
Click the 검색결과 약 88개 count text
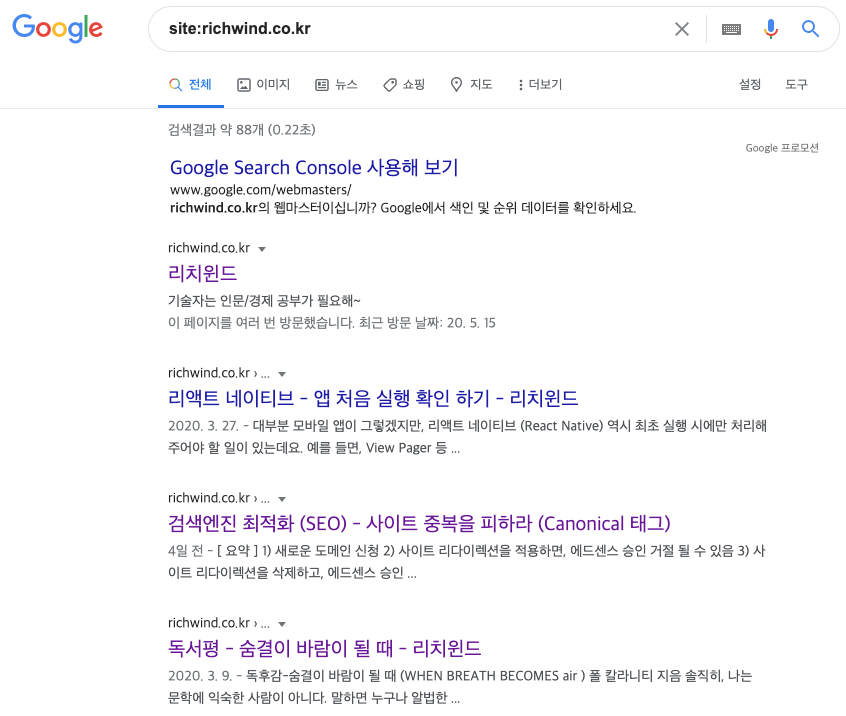[242, 129]
